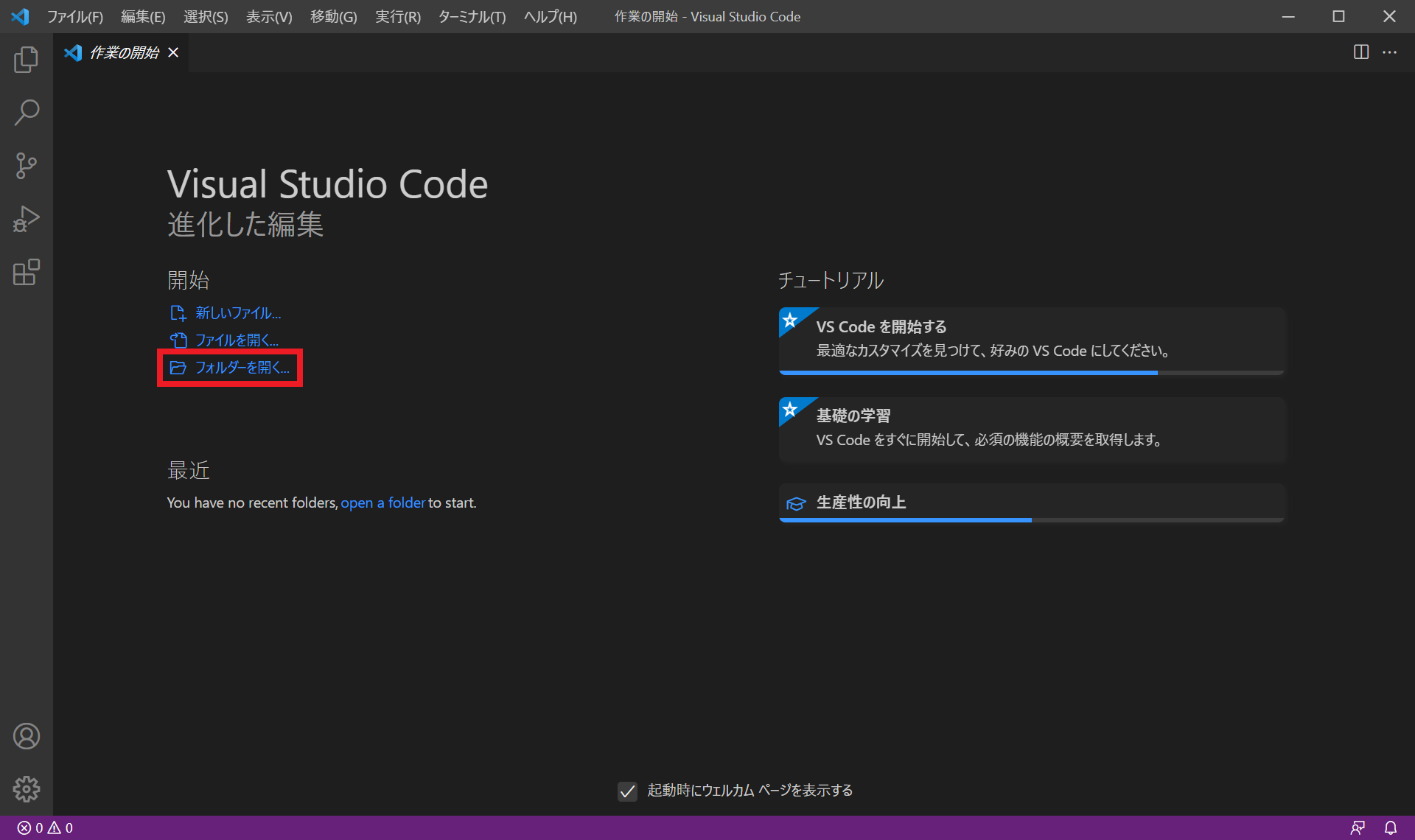Uncheck 起動時にウェルカム ページを表示する checkbox
Viewport: 1415px width, 840px height.
(x=627, y=791)
